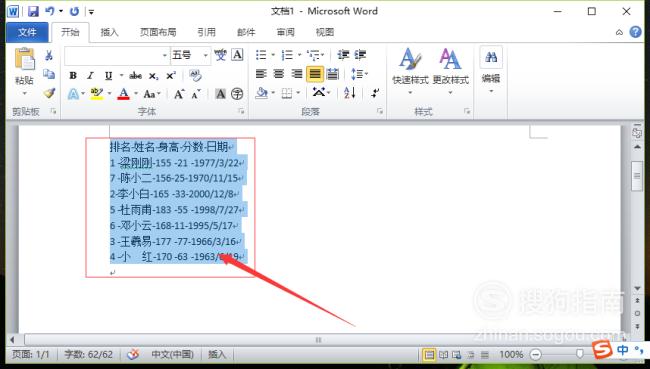Open Word Help question mark
Screen dimensions: 650x369
(x=635, y=32)
